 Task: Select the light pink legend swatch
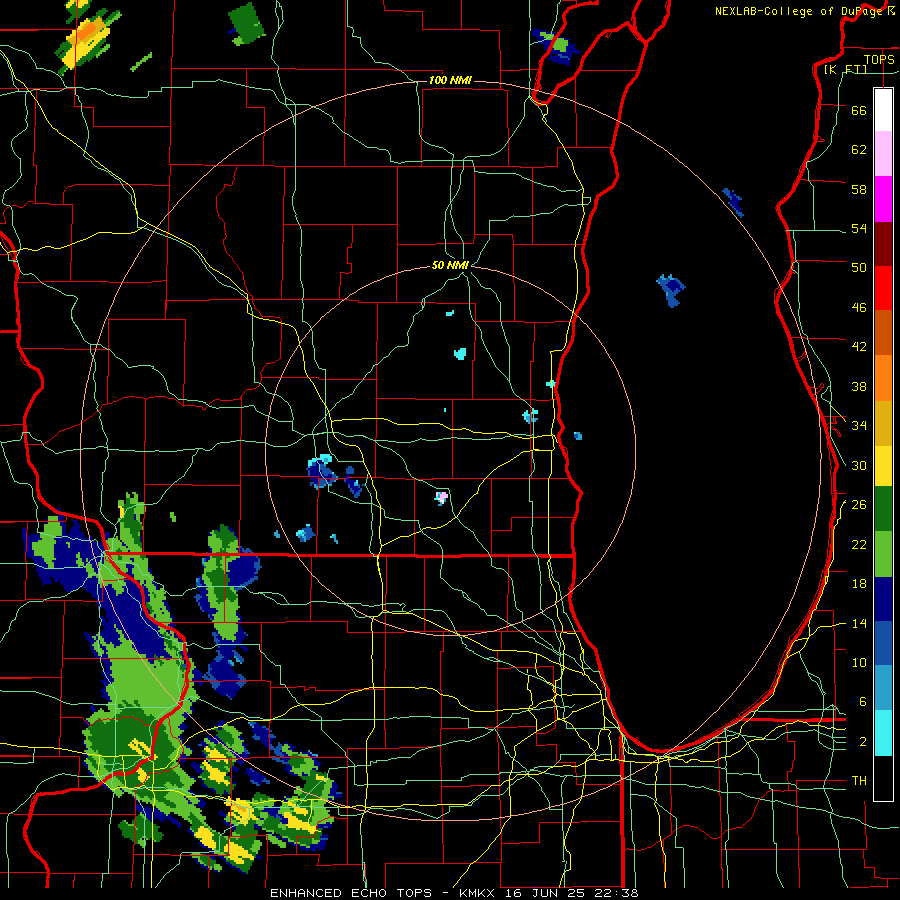tap(883, 154)
